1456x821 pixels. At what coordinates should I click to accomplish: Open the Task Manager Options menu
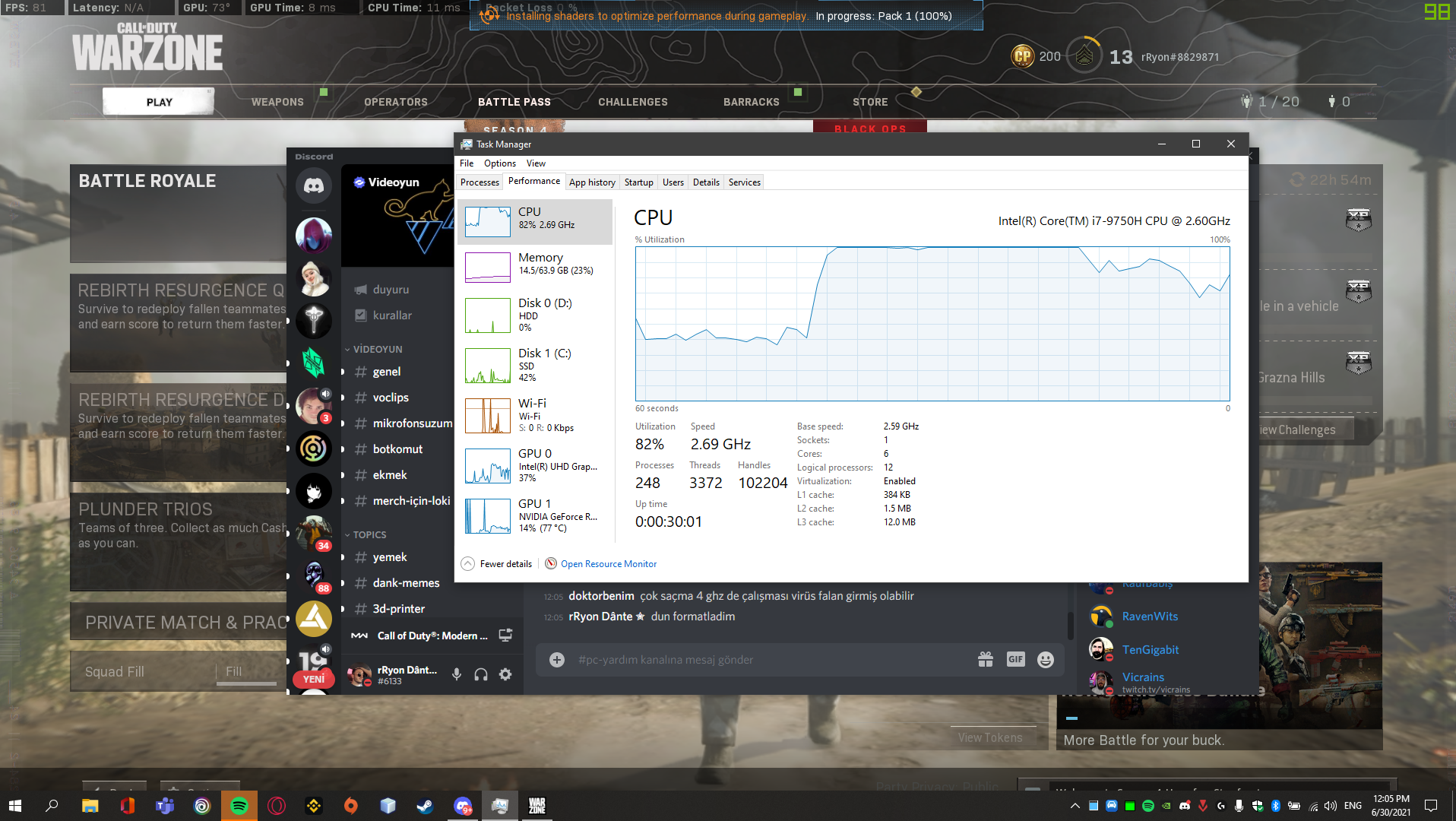[x=500, y=163]
